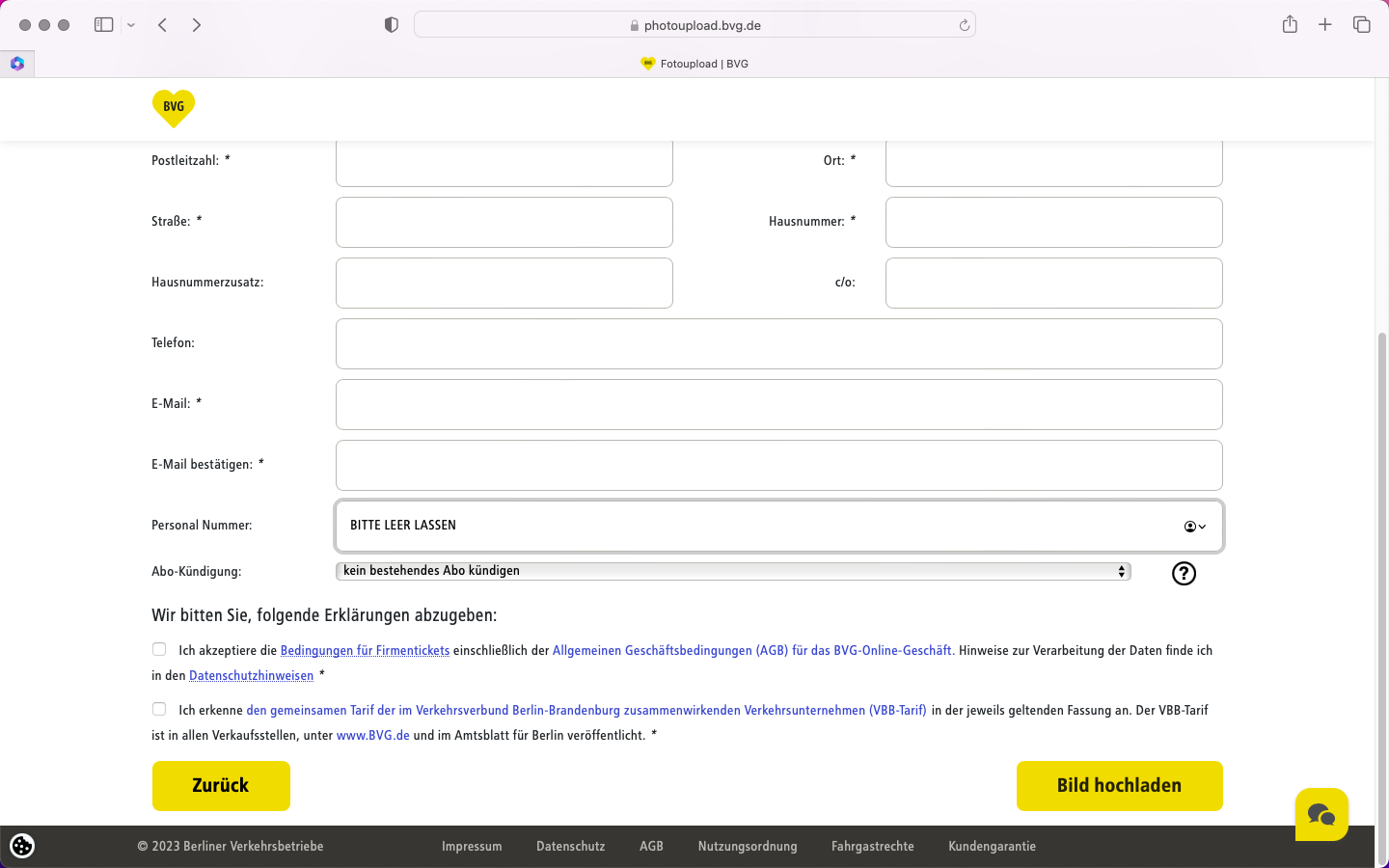Show the tab overview icon
This screenshot has height=868, width=1389.
[x=1362, y=25]
